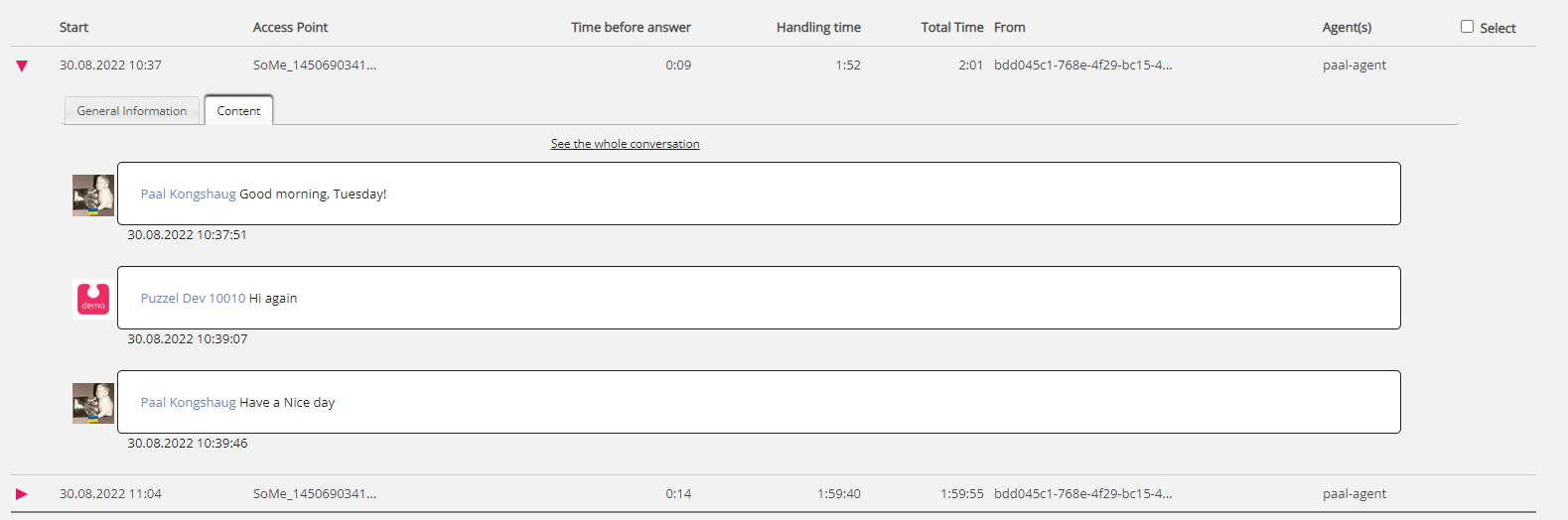Sort by the Access Point column header
This screenshot has width=1568, height=520.
click(x=290, y=28)
